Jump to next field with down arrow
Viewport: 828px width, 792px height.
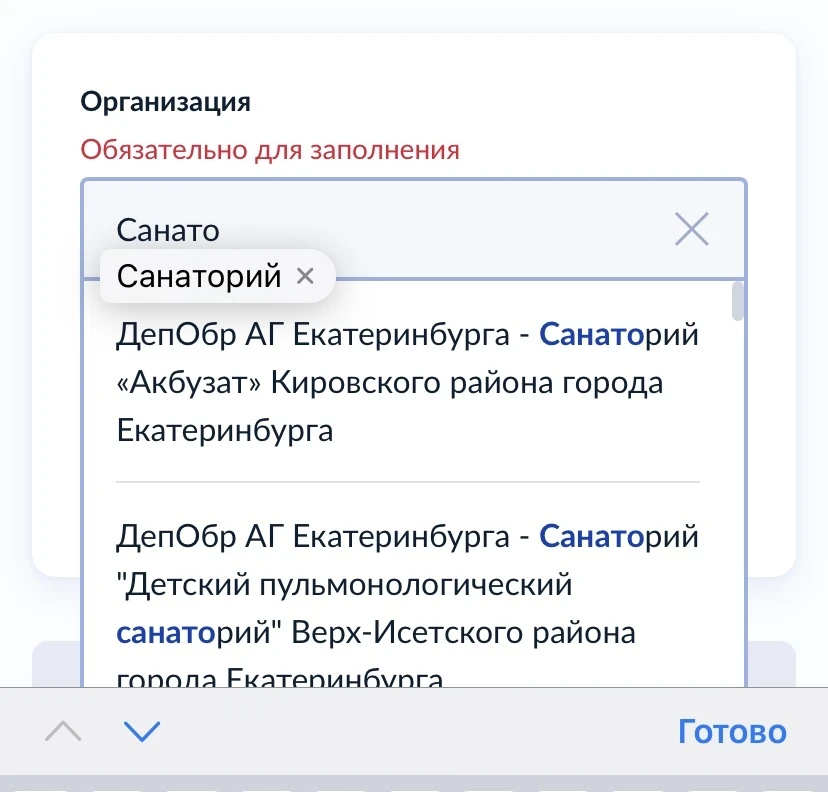coord(142,732)
